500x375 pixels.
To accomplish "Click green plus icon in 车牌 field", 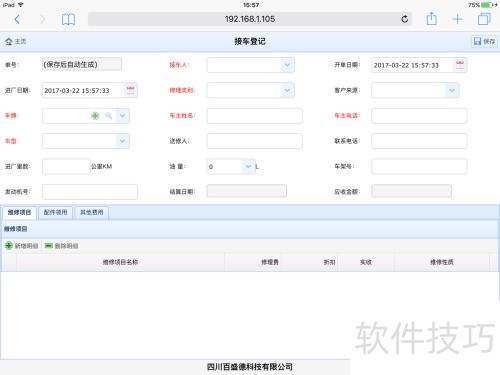I will 95,116.
